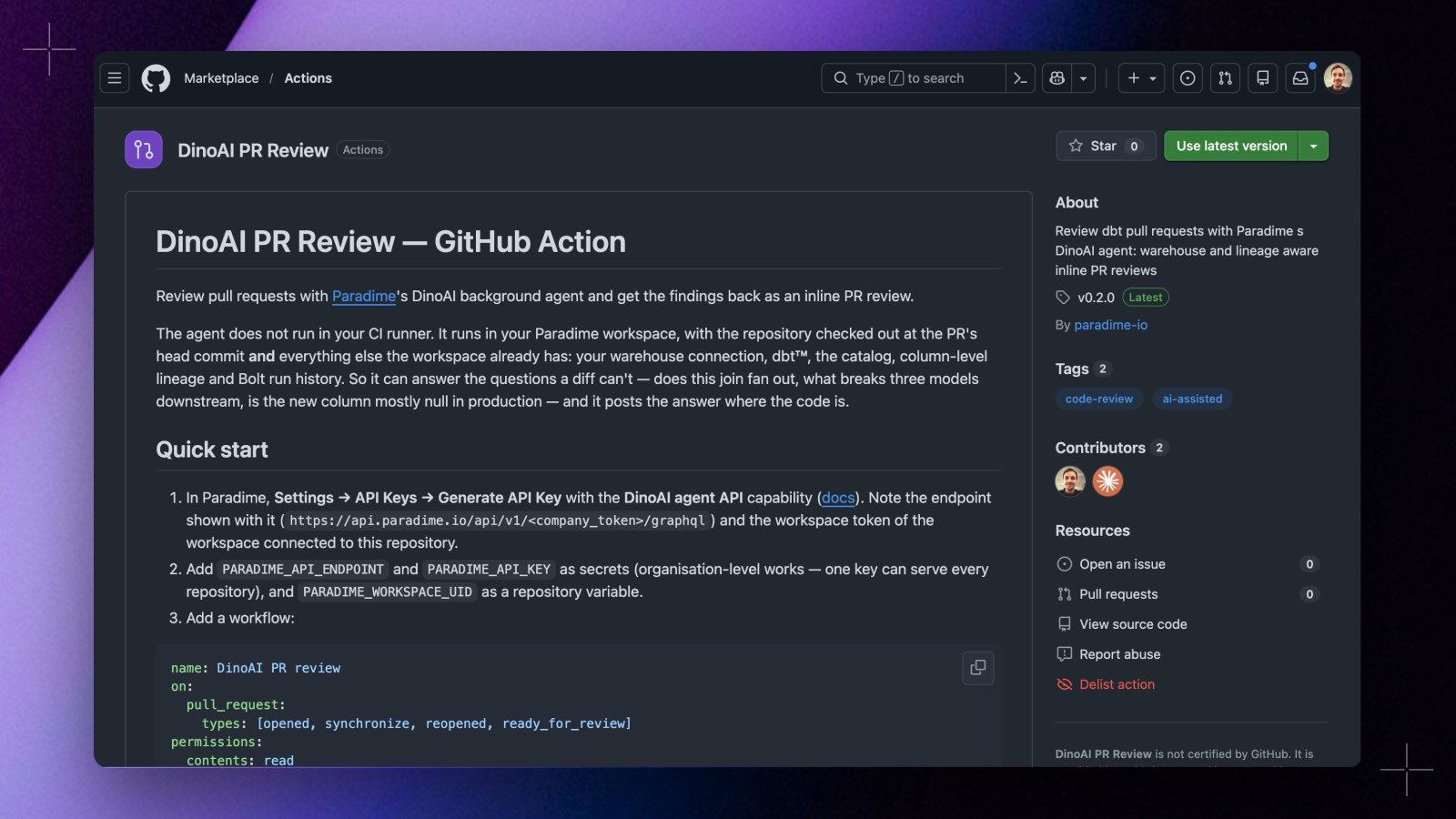Click PARADIME_API_KEY inline code
Image resolution: width=1456 pixels, height=819 pixels.
[489, 570]
